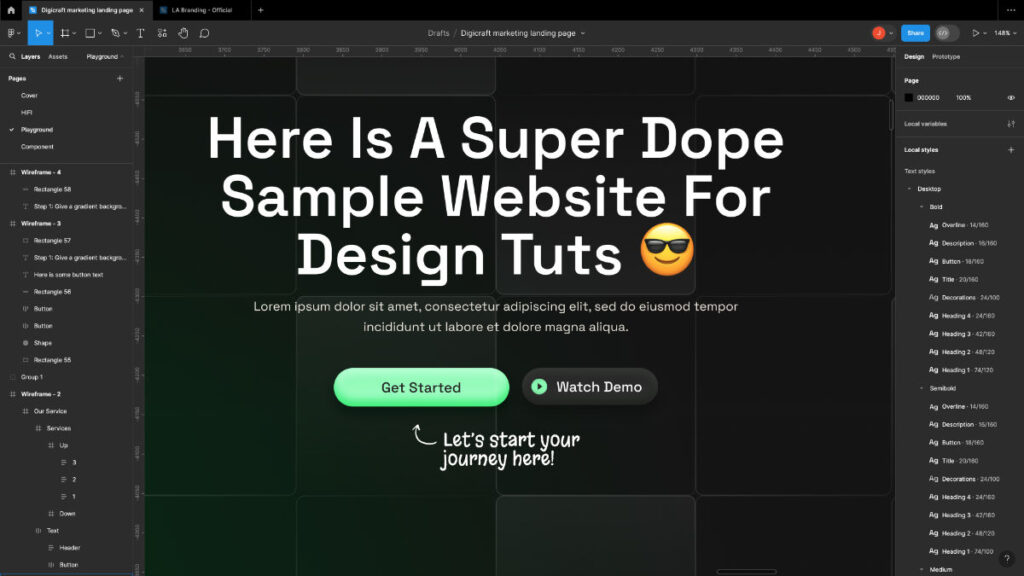Click the hero headline text on canvas
This screenshot has height=576, width=1024.
tap(496, 197)
